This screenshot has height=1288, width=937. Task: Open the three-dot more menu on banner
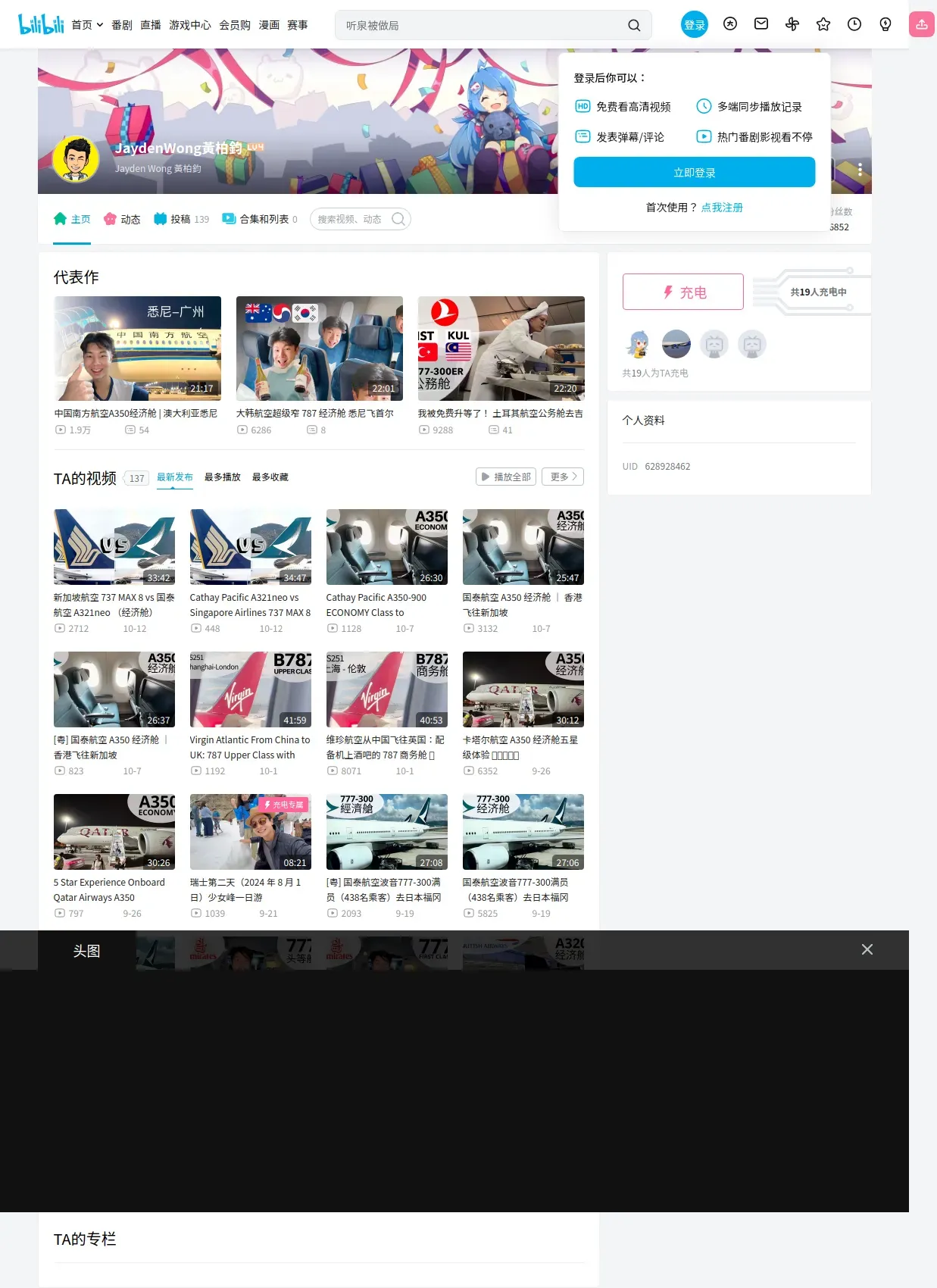tap(860, 170)
